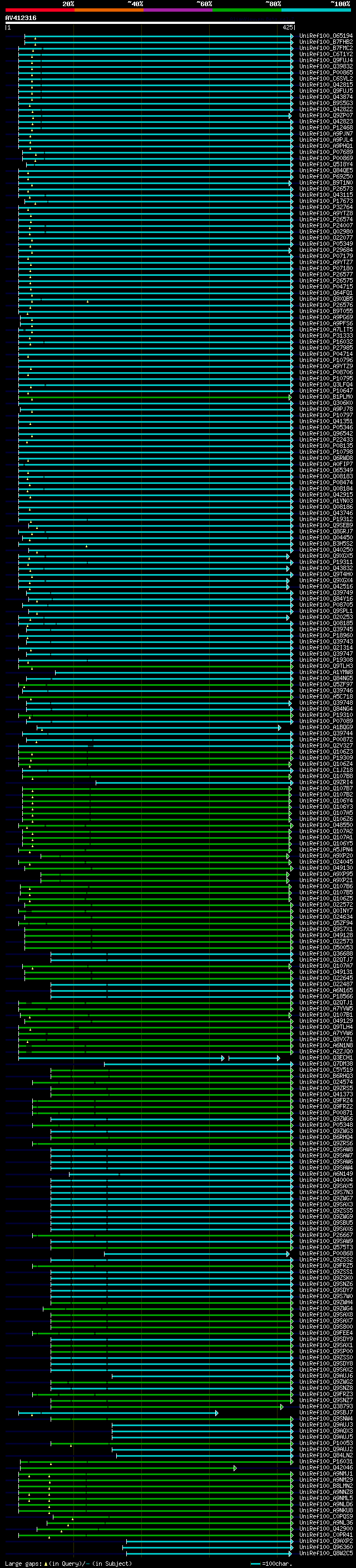Screen dimensions: 356x1568
Task: Select hit label UniRef100_Q9AUJ6
Action: 325,1376
